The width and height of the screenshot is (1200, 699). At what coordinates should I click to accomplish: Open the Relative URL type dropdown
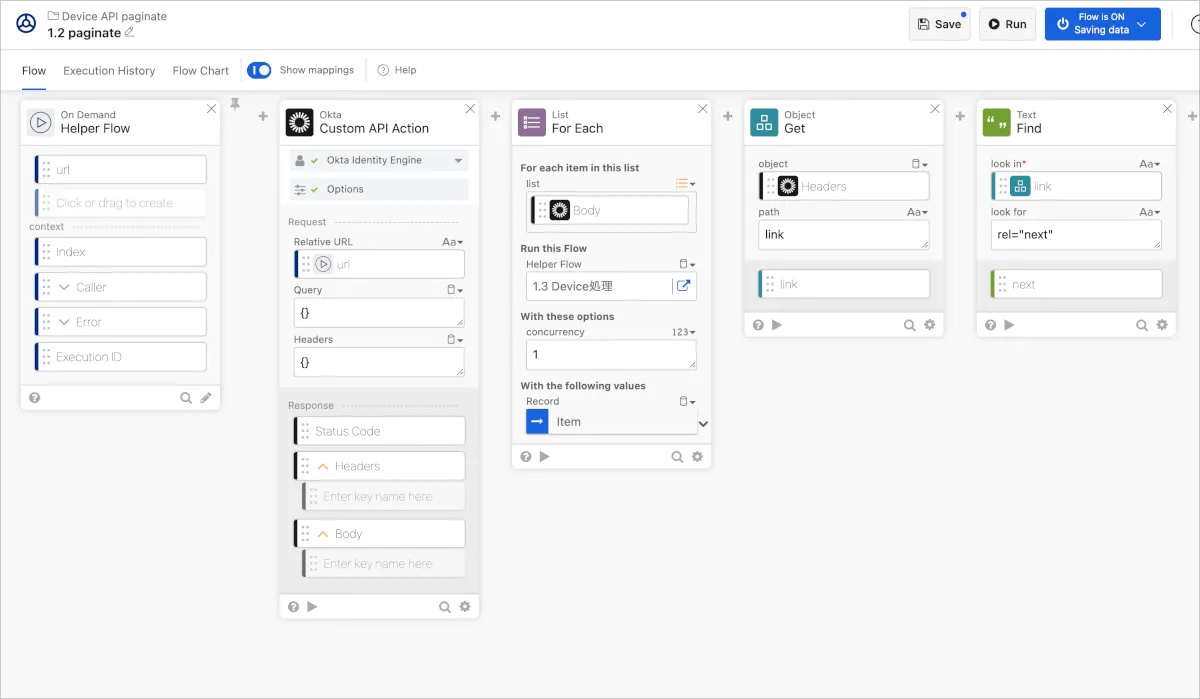pyautogui.click(x=453, y=242)
